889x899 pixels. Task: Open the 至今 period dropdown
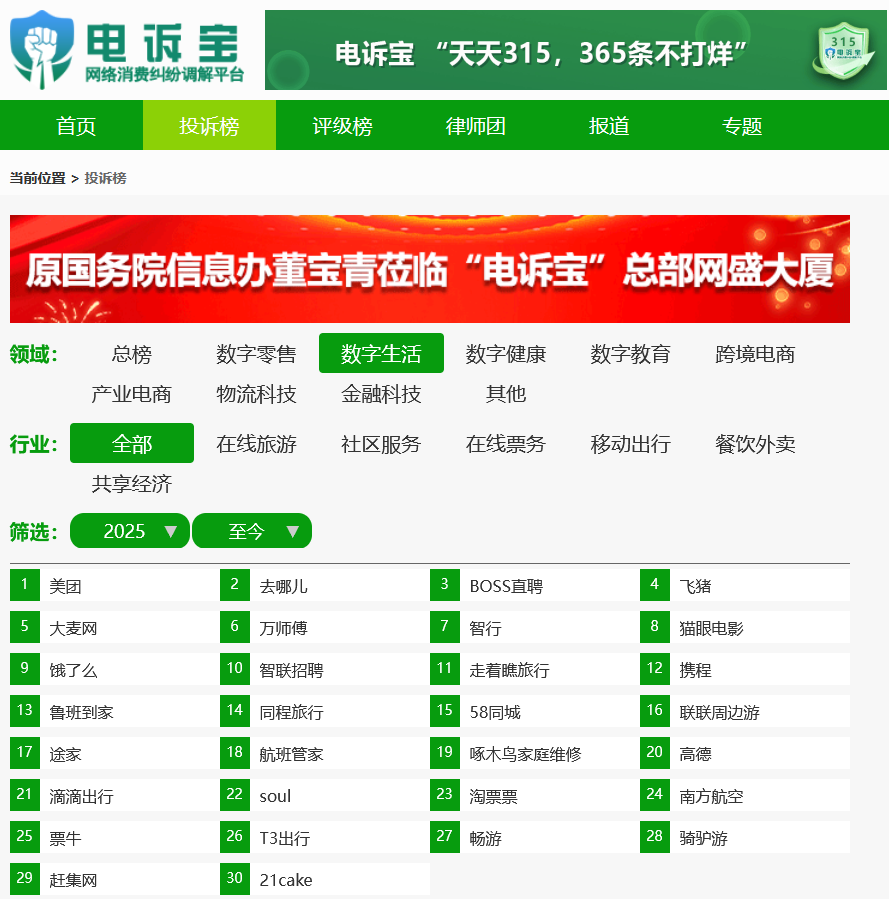252,531
